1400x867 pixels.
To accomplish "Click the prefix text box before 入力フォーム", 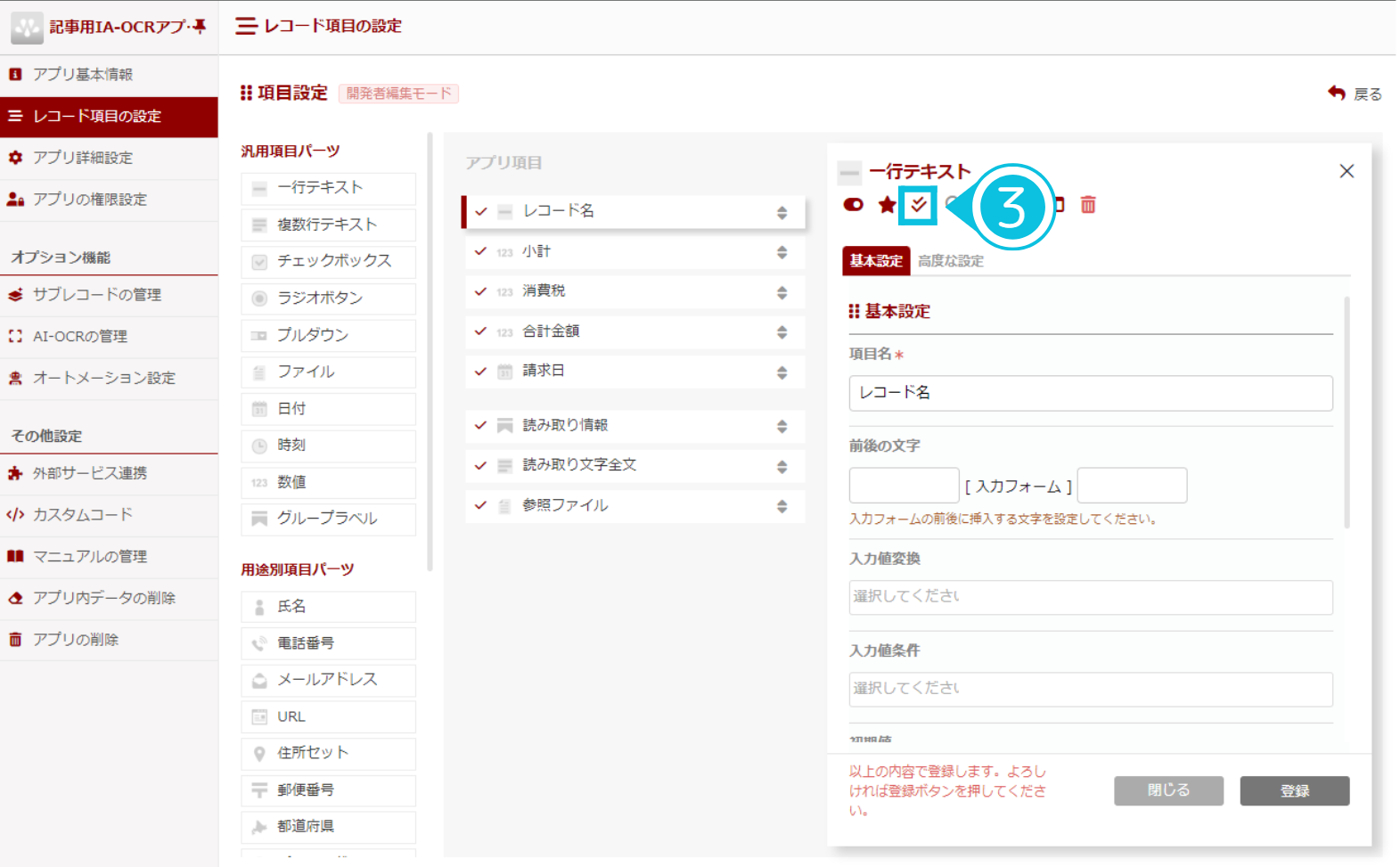I will (904, 486).
